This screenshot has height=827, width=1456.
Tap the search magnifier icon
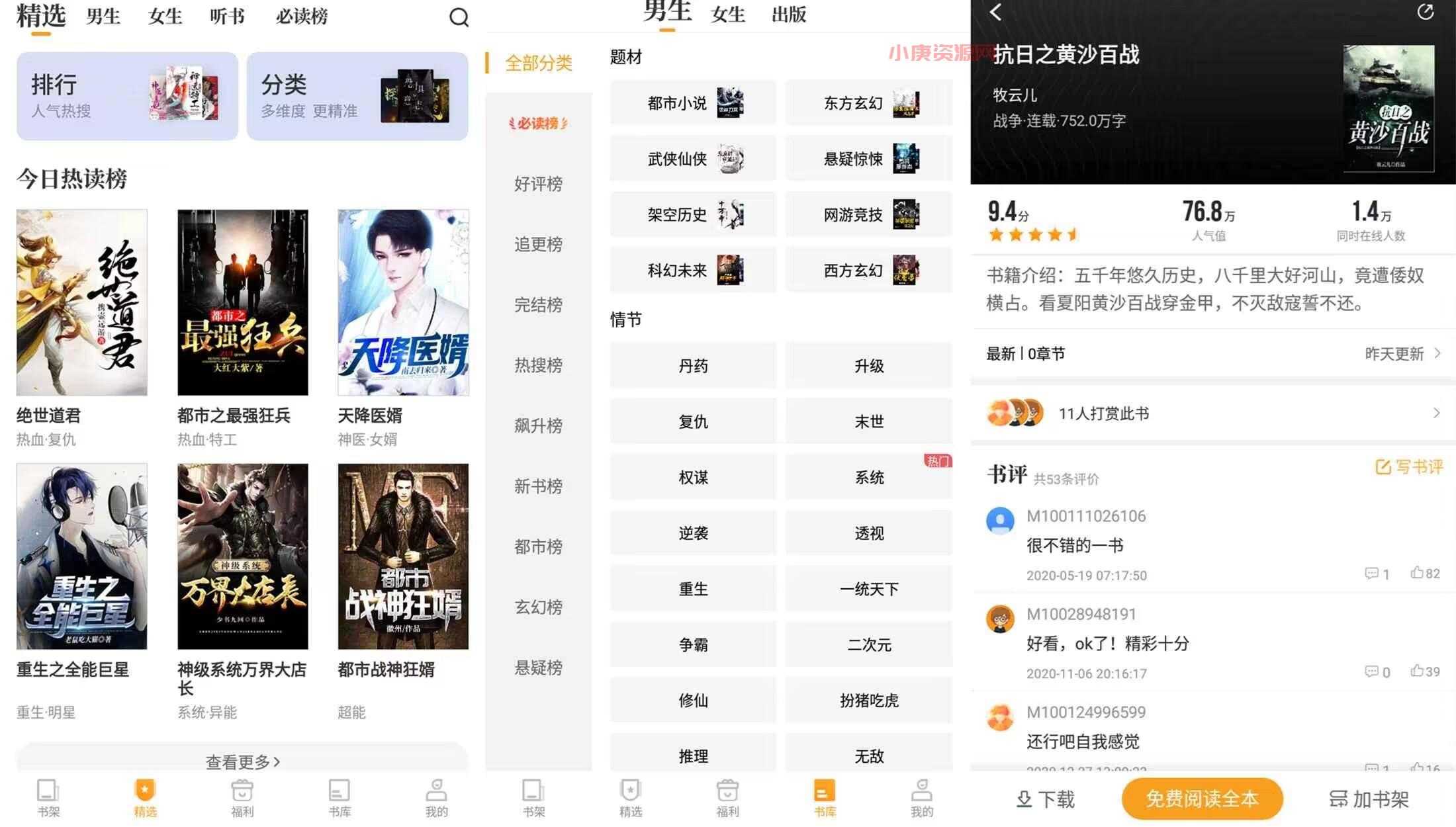[x=458, y=18]
